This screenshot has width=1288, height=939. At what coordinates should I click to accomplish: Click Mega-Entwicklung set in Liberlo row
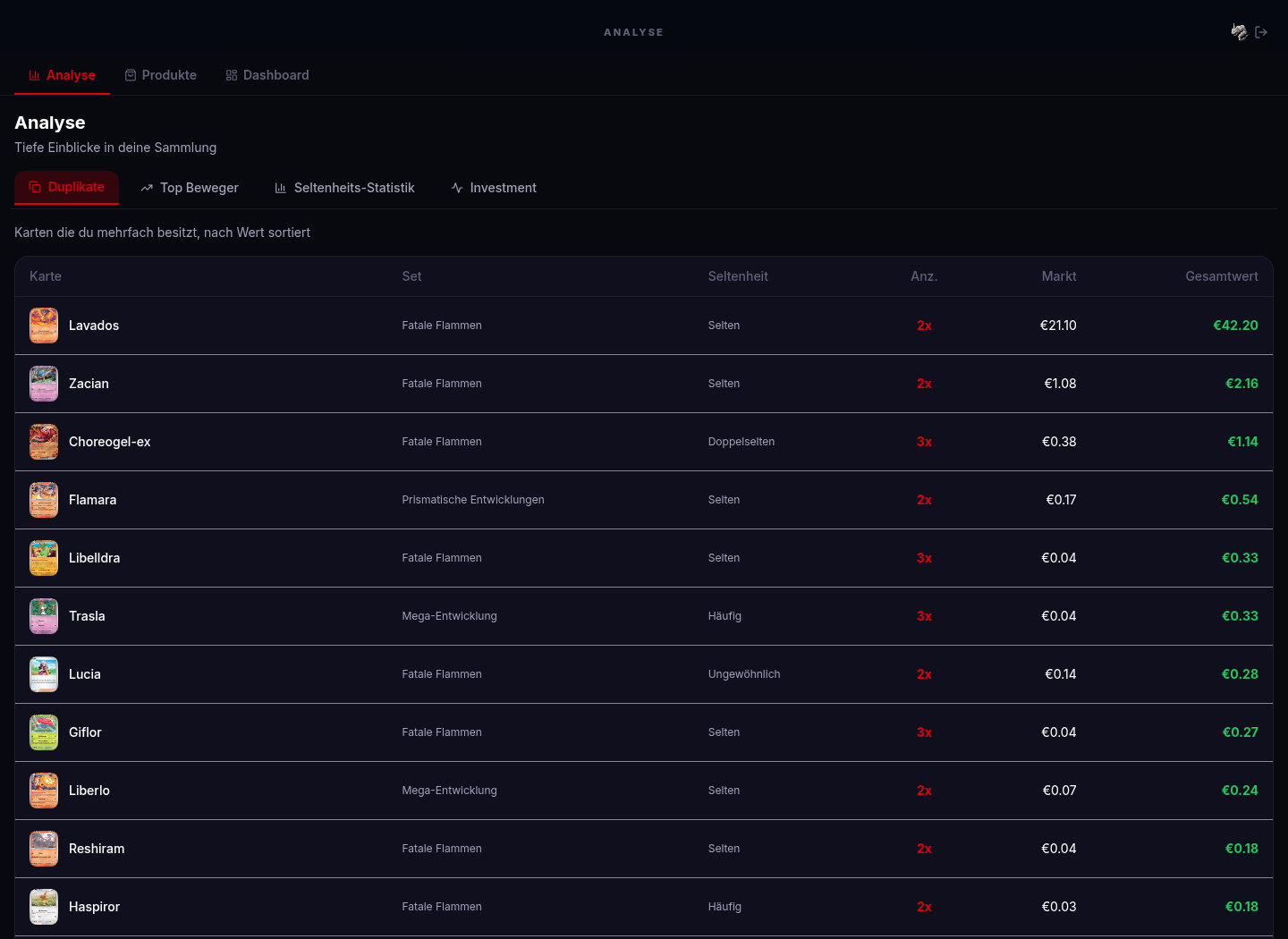449,791
